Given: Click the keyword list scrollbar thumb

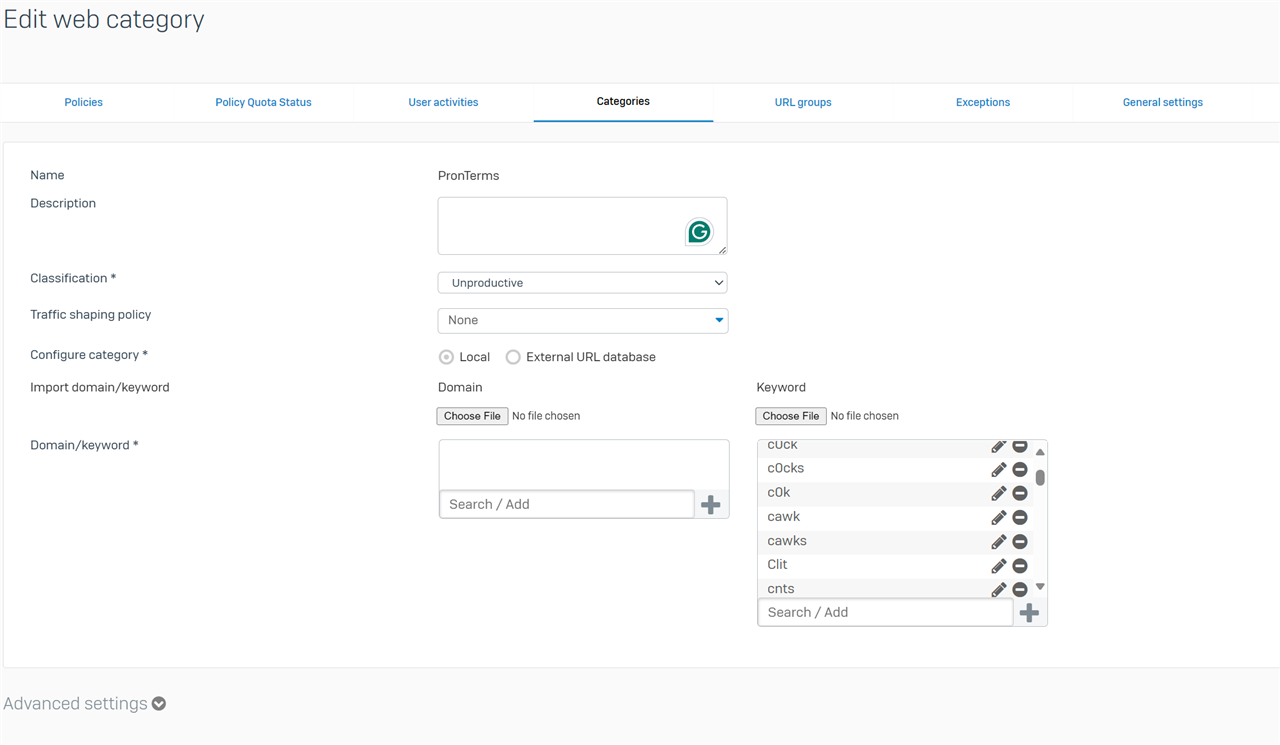Looking at the screenshot, I should (1040, 478).
